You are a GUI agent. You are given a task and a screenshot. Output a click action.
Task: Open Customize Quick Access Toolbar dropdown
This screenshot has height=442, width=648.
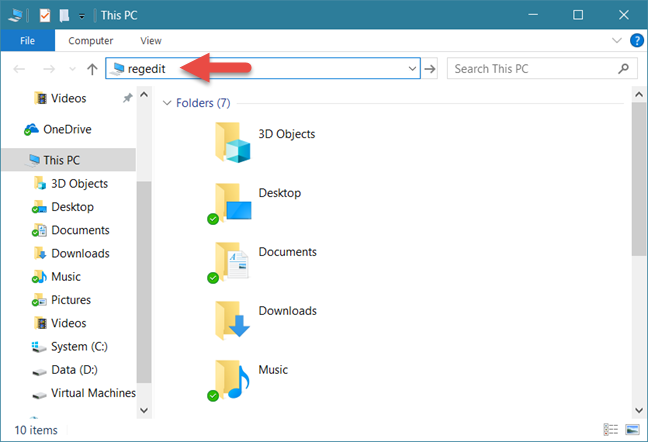tap(82, 16)
